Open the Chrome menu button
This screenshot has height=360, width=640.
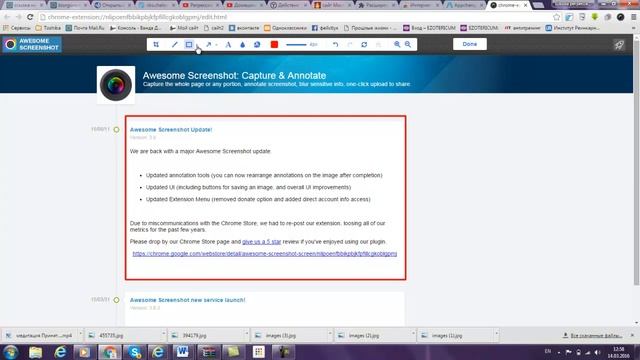pos(633,17)
